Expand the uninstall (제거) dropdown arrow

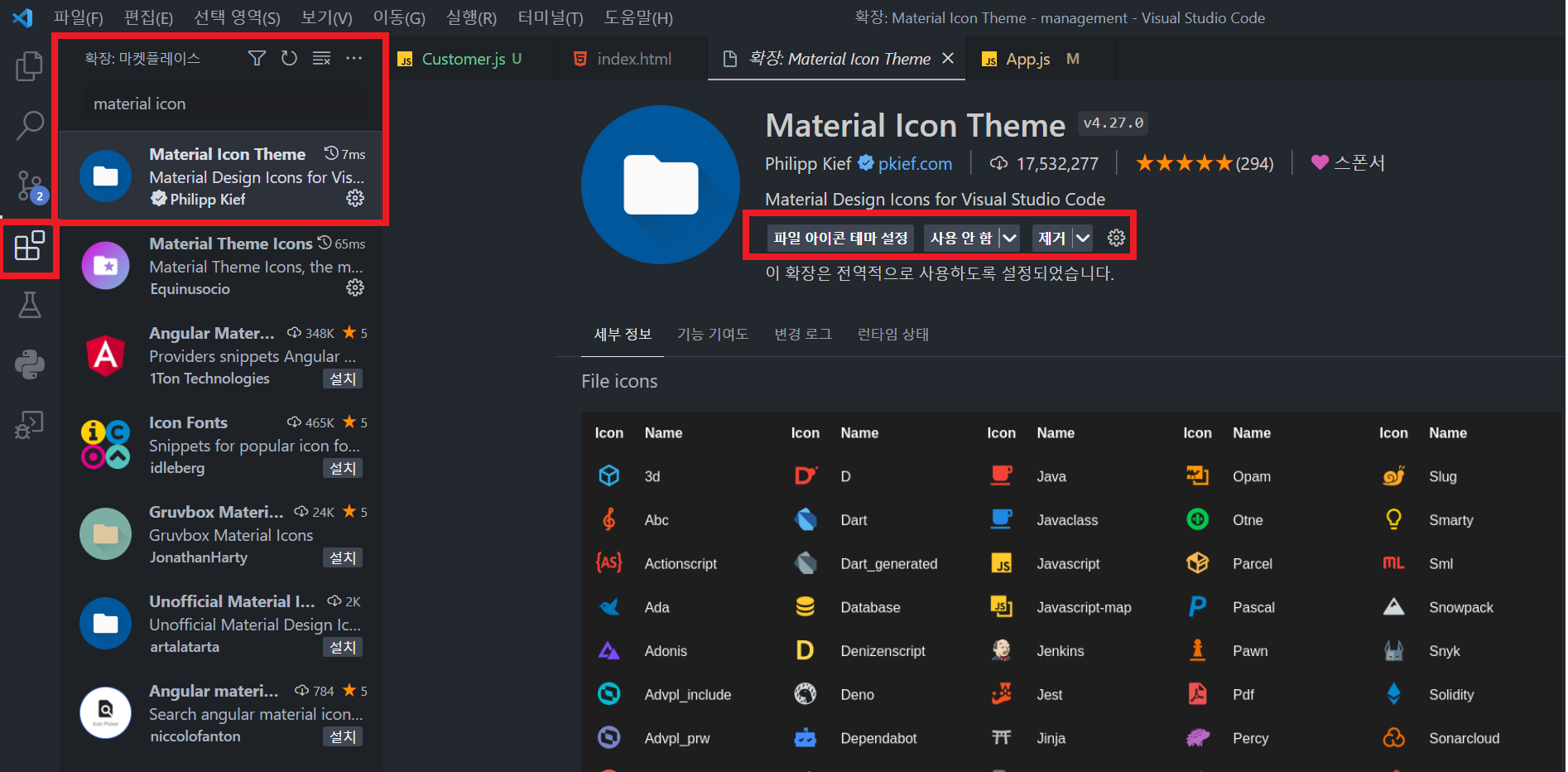[1082, 239]
